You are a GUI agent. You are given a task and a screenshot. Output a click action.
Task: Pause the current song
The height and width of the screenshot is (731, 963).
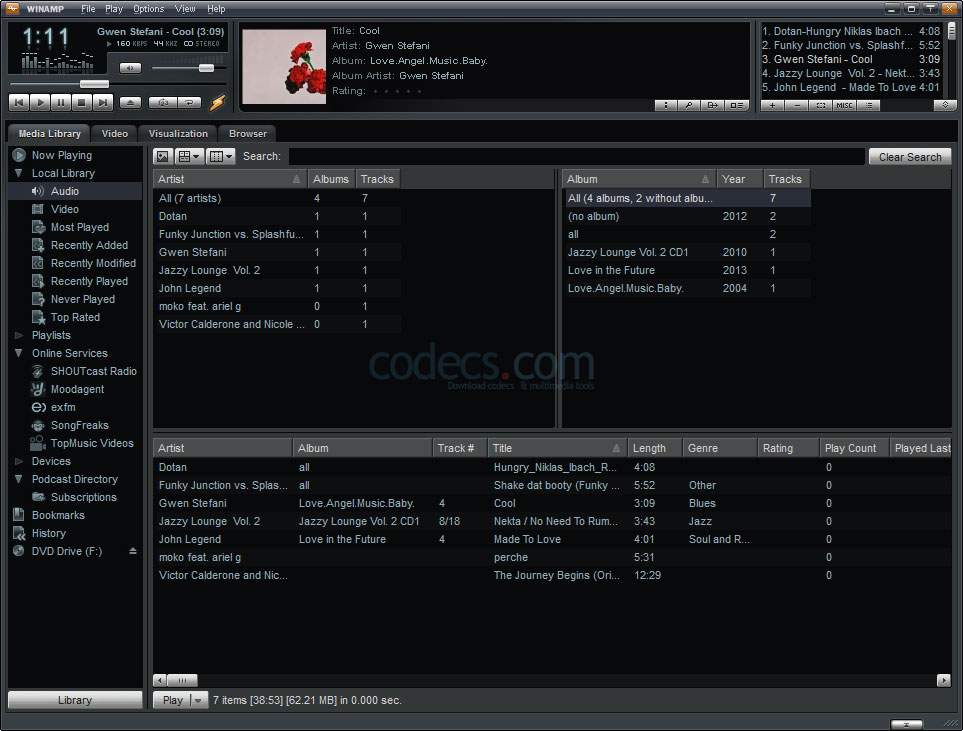(x=61, y=103)
